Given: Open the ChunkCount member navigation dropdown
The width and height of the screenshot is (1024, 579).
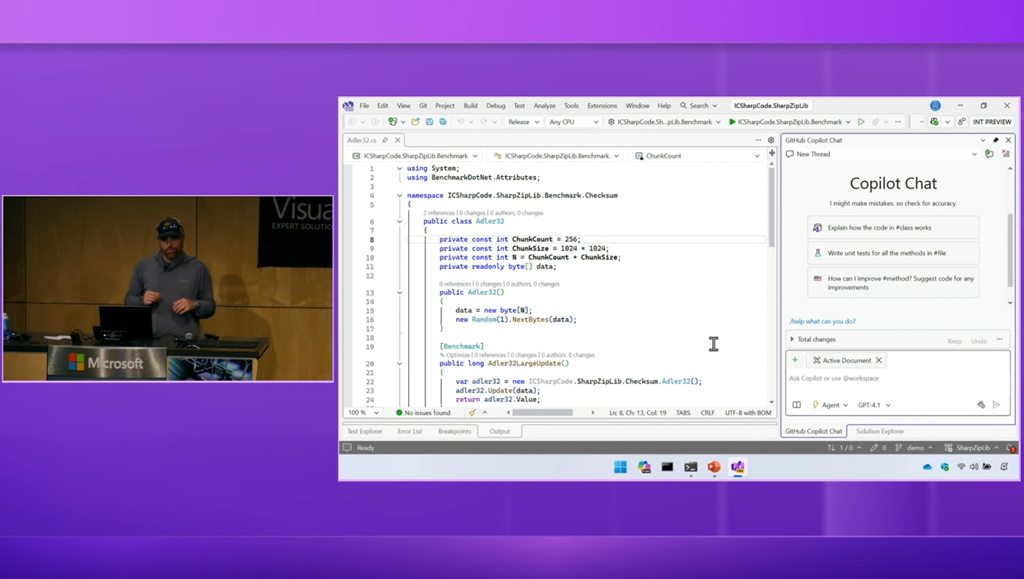Looking at the screenshot, I should pyautogui.click(x=697, y=156).
